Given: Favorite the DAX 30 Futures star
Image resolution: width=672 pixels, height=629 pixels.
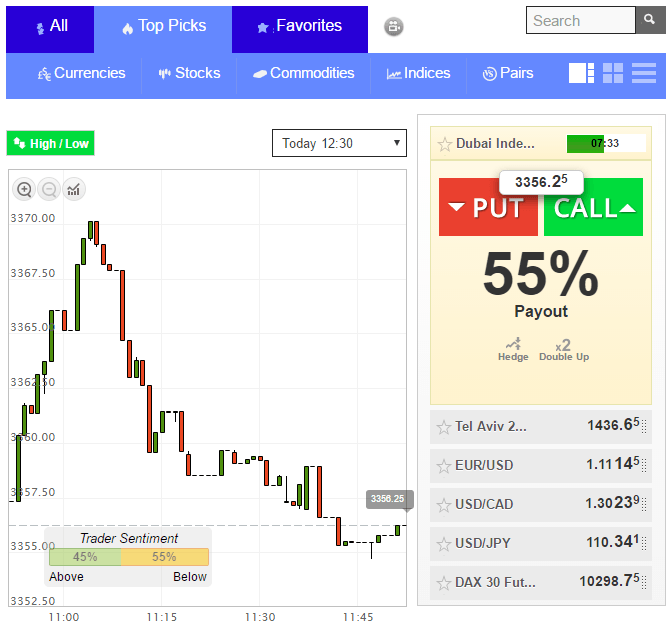Looking at the screenshot, I should (x=444, y=583).
